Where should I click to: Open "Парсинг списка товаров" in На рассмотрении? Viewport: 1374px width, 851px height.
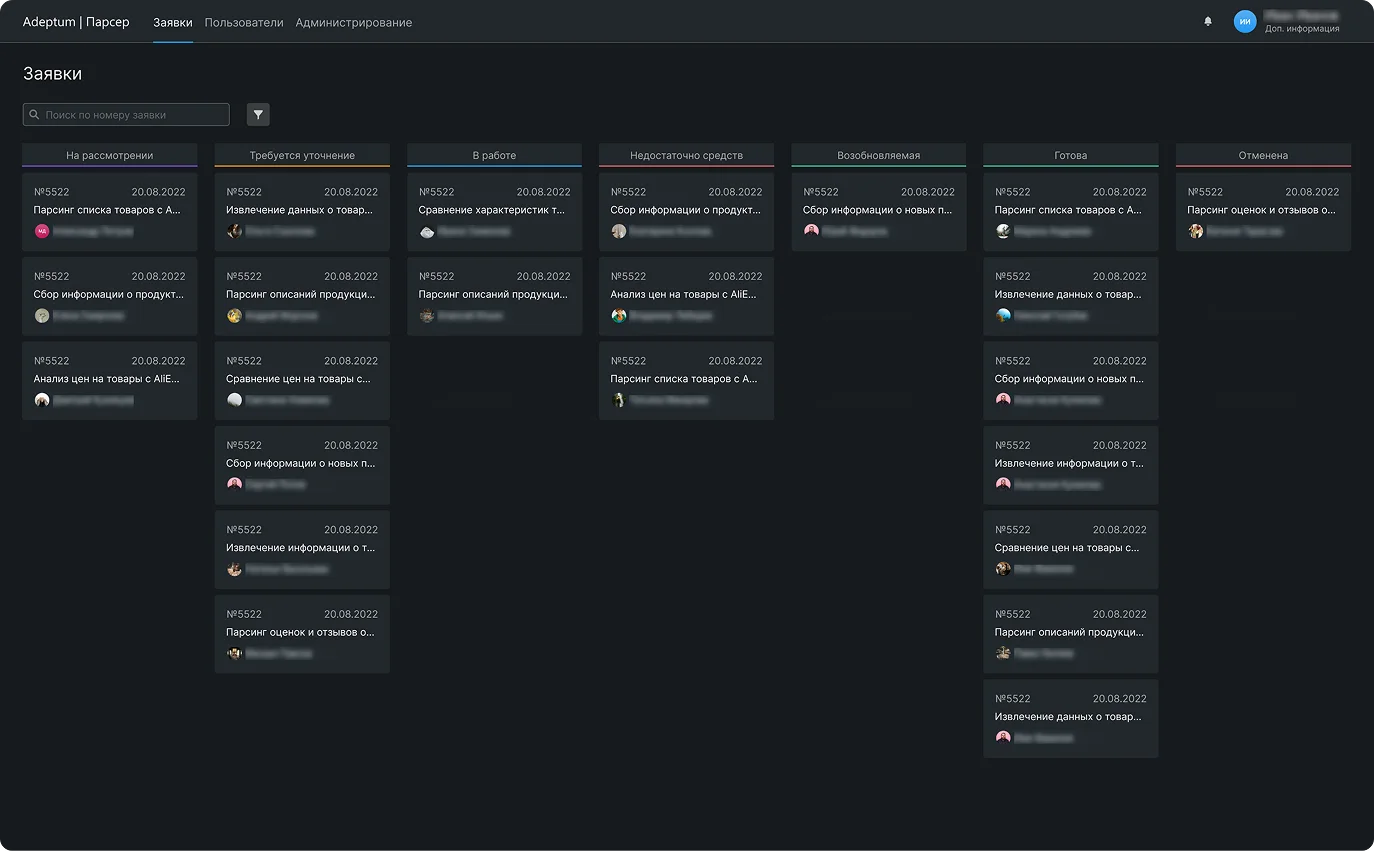pyautogui.click(x=110, y=212)
